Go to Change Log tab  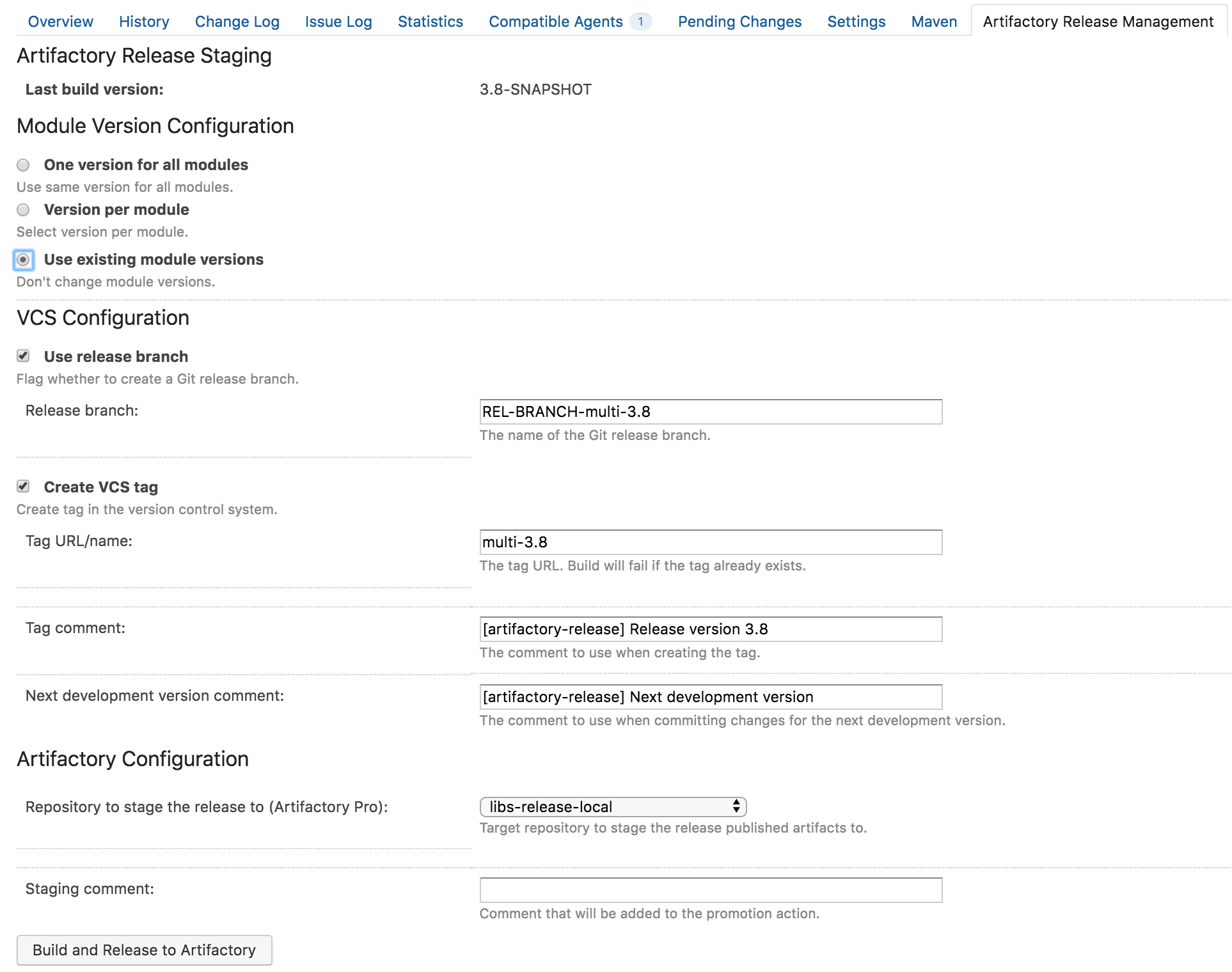pyautogui.click(x=237, y=22)
